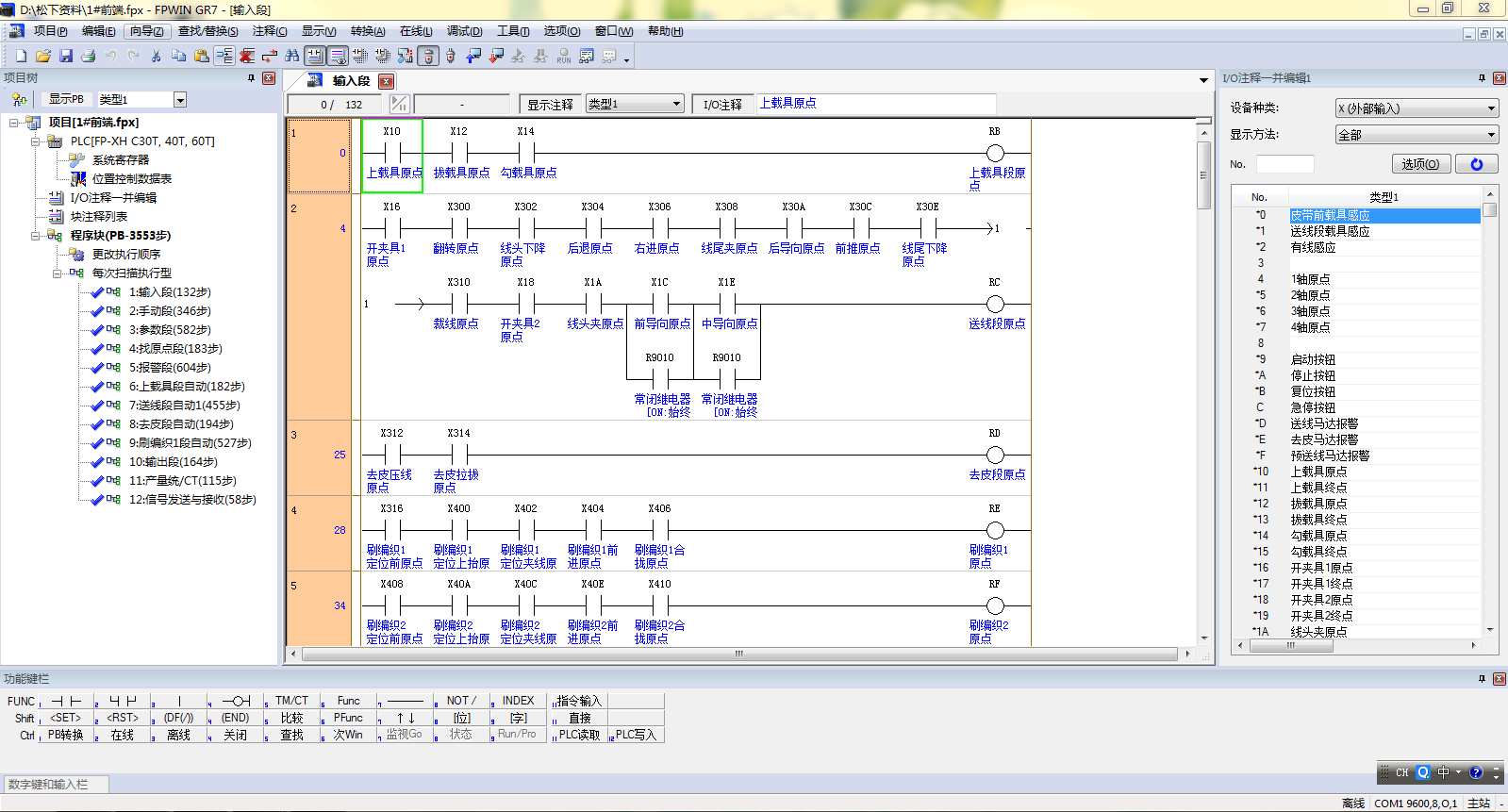Open the document tab list dropdown arrow
The height and width of the screenshot is (812, 1508).
pos(1203,80)
